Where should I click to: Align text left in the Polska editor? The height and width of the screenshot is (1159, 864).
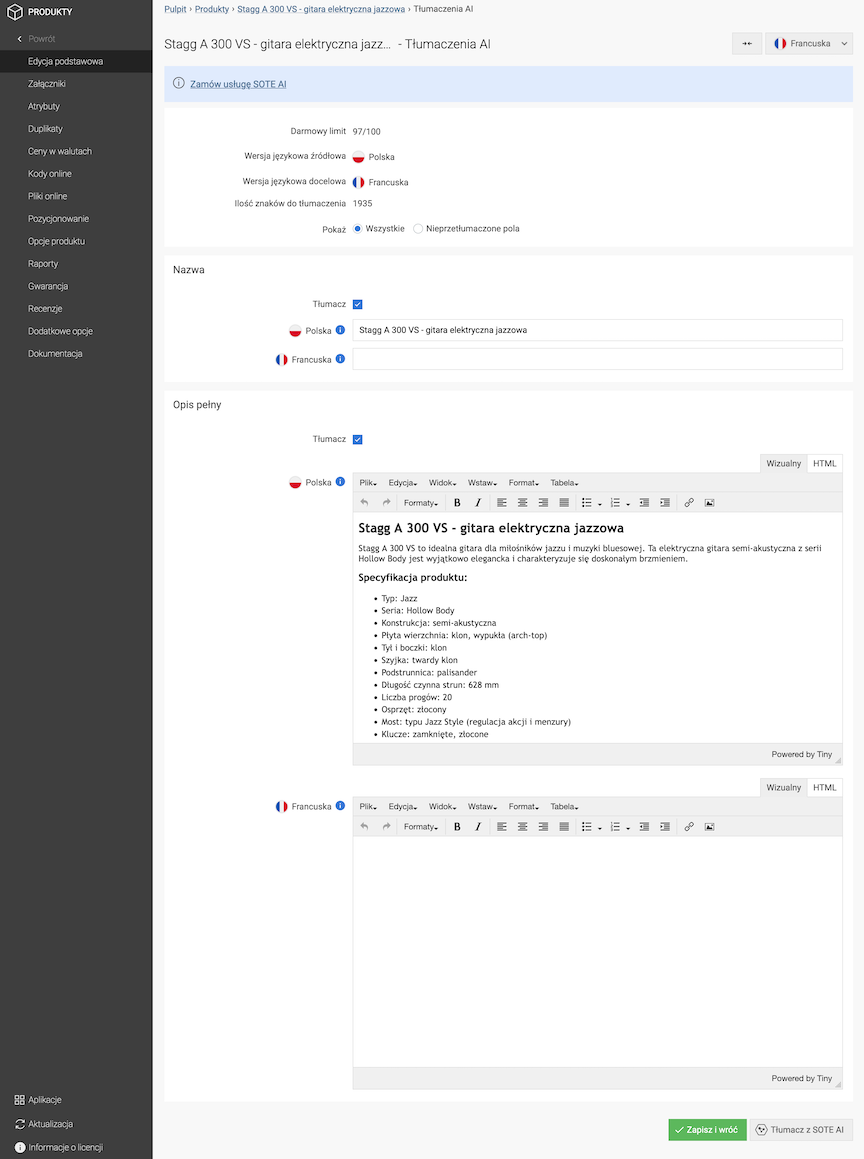click(x=502, y=503)
